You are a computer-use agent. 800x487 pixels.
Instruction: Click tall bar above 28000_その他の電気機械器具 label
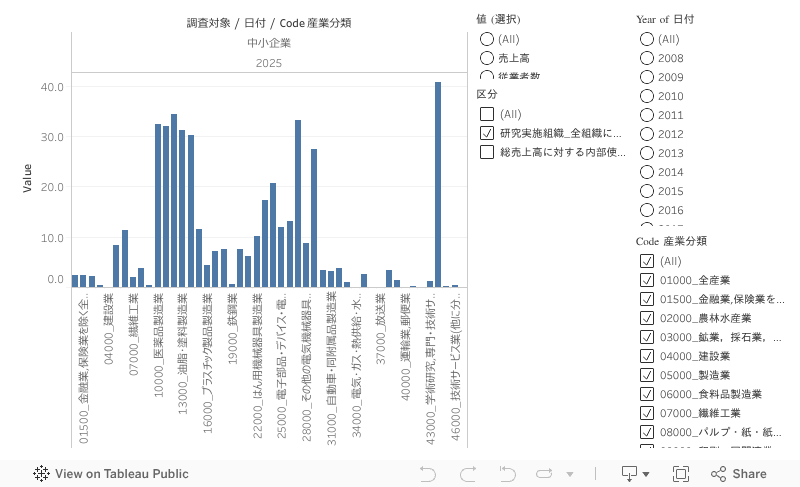click(x=298, y=203)
